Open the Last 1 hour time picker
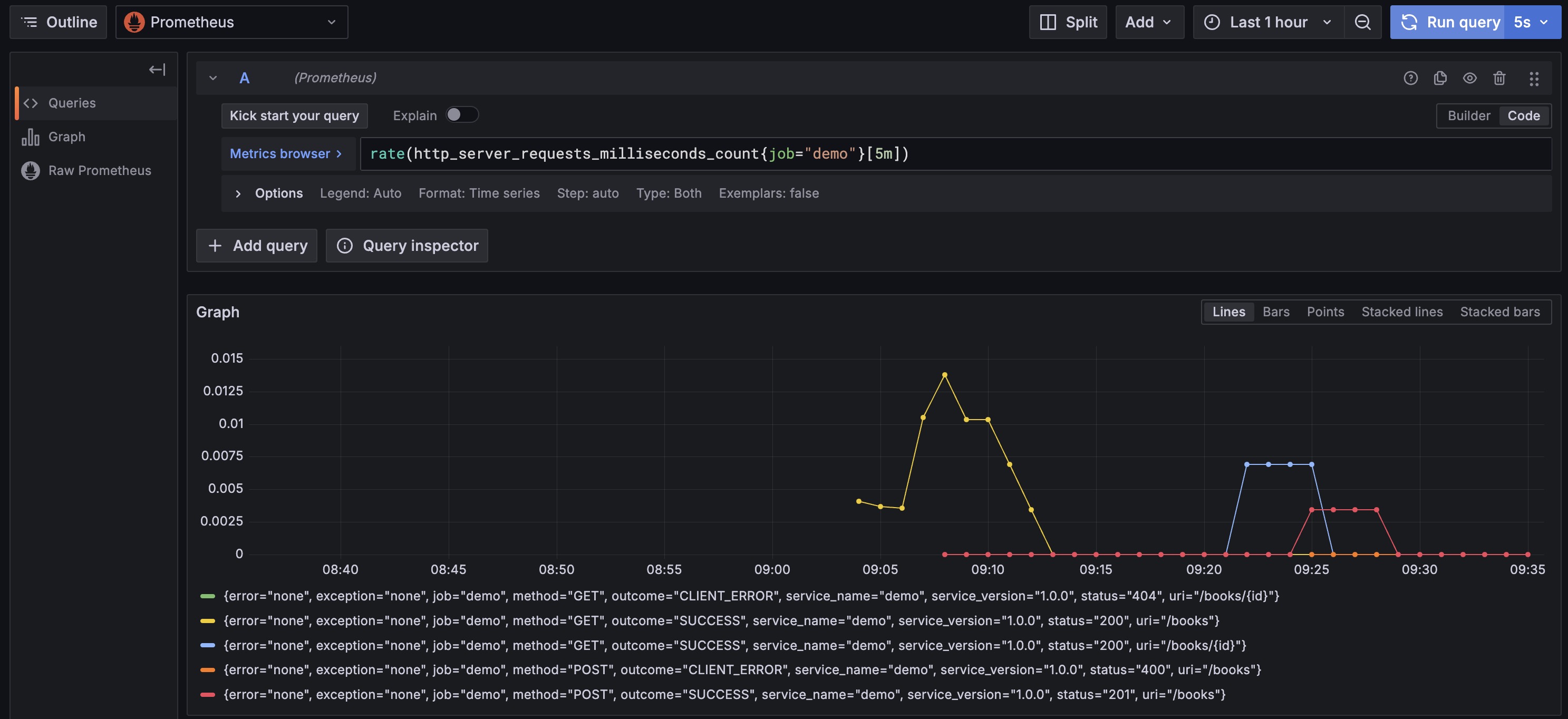Screen dimensions: 1568x719 1269,22
